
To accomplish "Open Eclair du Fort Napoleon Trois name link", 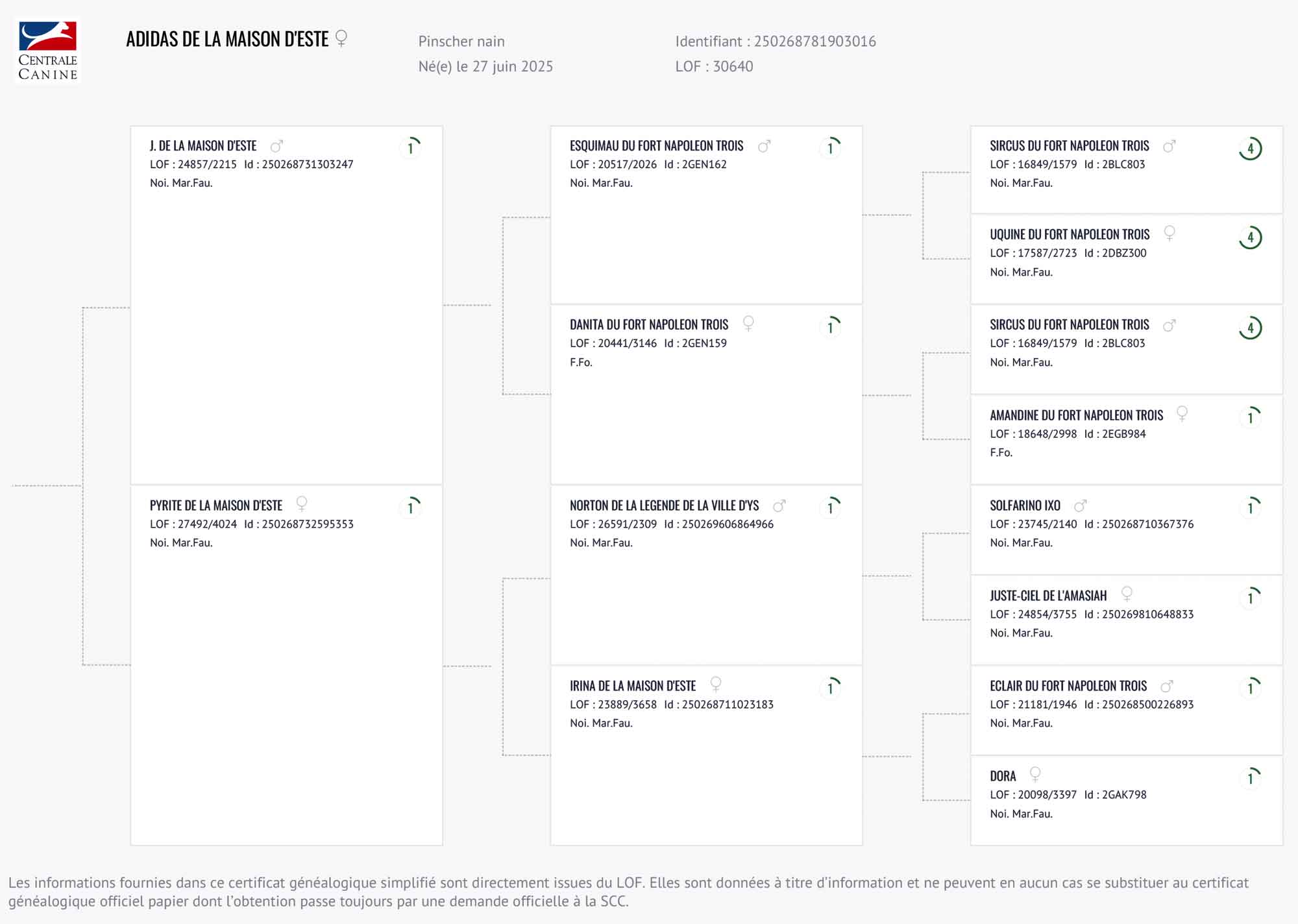I will 1068,686.
